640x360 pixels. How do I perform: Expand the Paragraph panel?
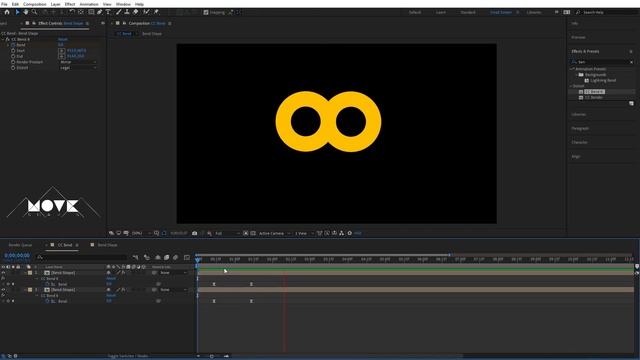(580, 128)
